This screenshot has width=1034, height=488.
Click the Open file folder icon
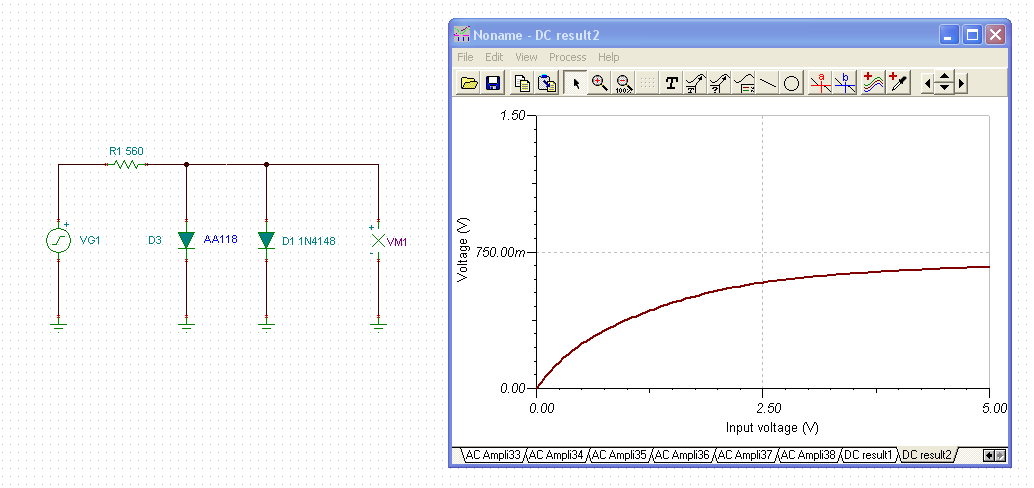pos(469,83)
